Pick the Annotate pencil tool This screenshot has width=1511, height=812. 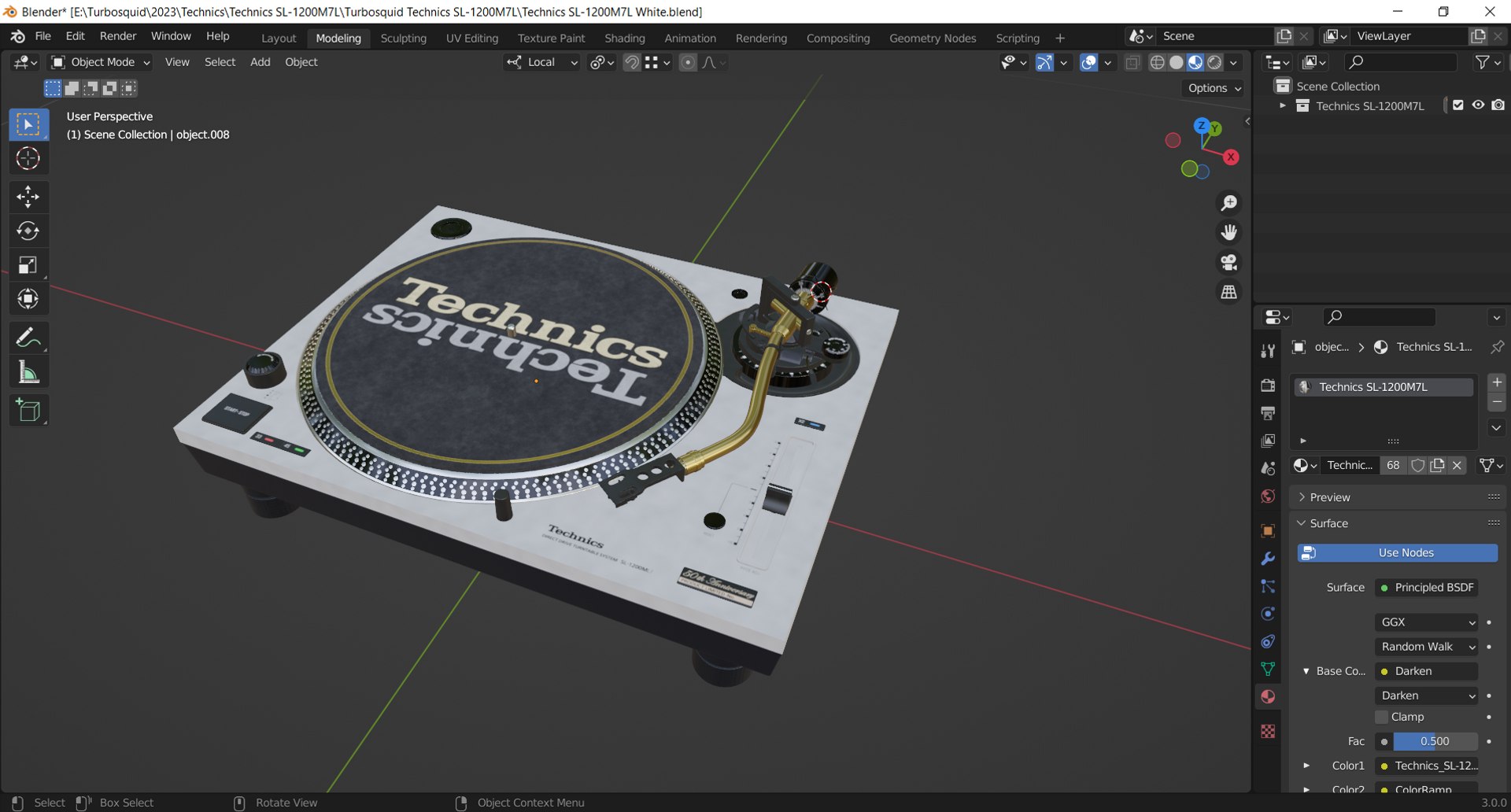pyautogui.click(x=28, y=338)
